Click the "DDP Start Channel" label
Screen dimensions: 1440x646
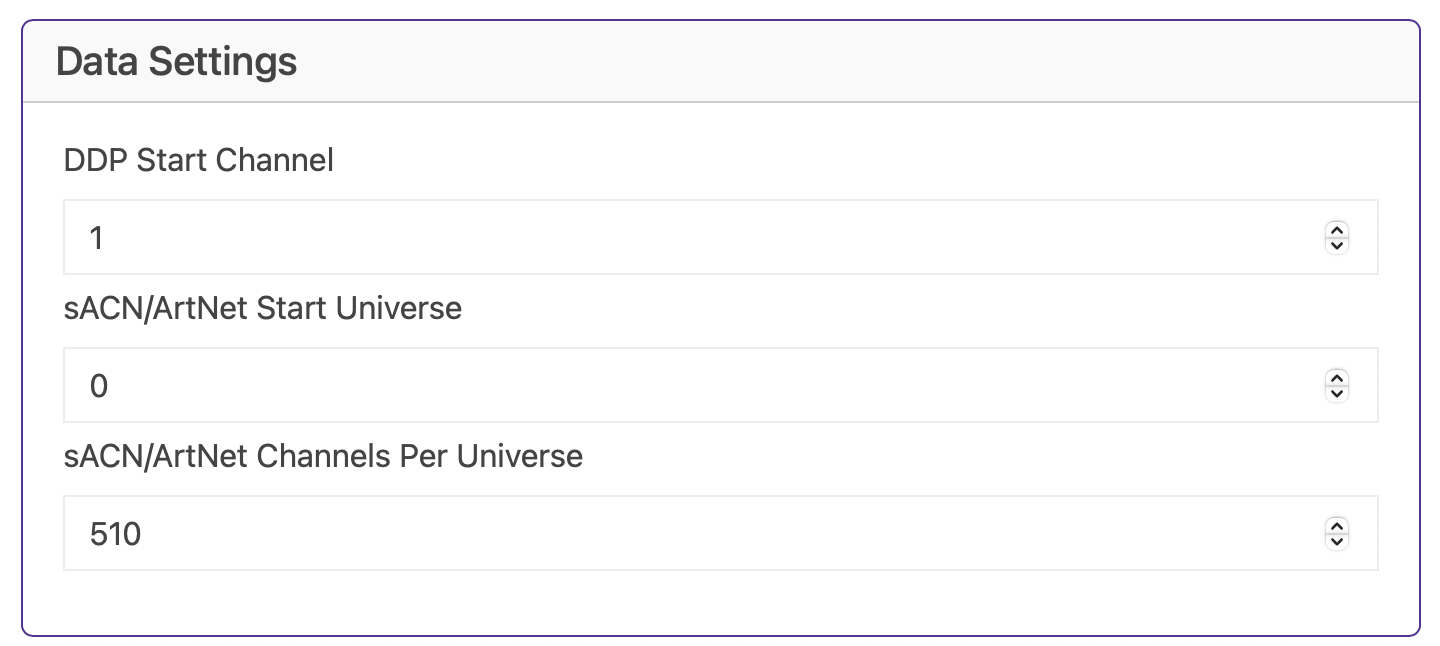pos(199,160)
